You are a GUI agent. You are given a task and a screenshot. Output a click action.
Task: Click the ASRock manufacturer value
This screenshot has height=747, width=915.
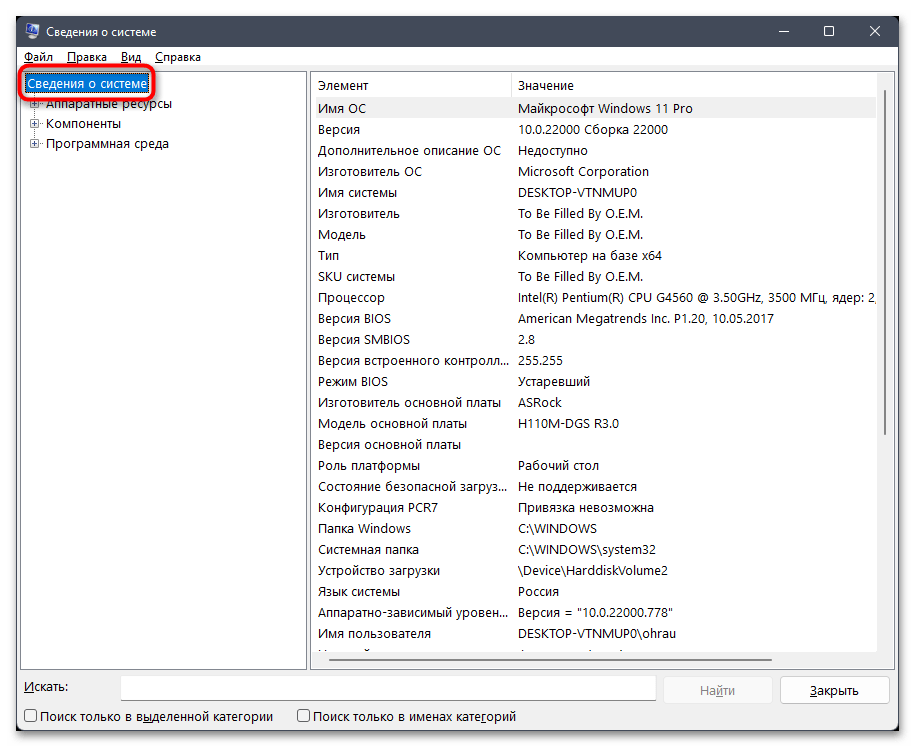(540, 403)
